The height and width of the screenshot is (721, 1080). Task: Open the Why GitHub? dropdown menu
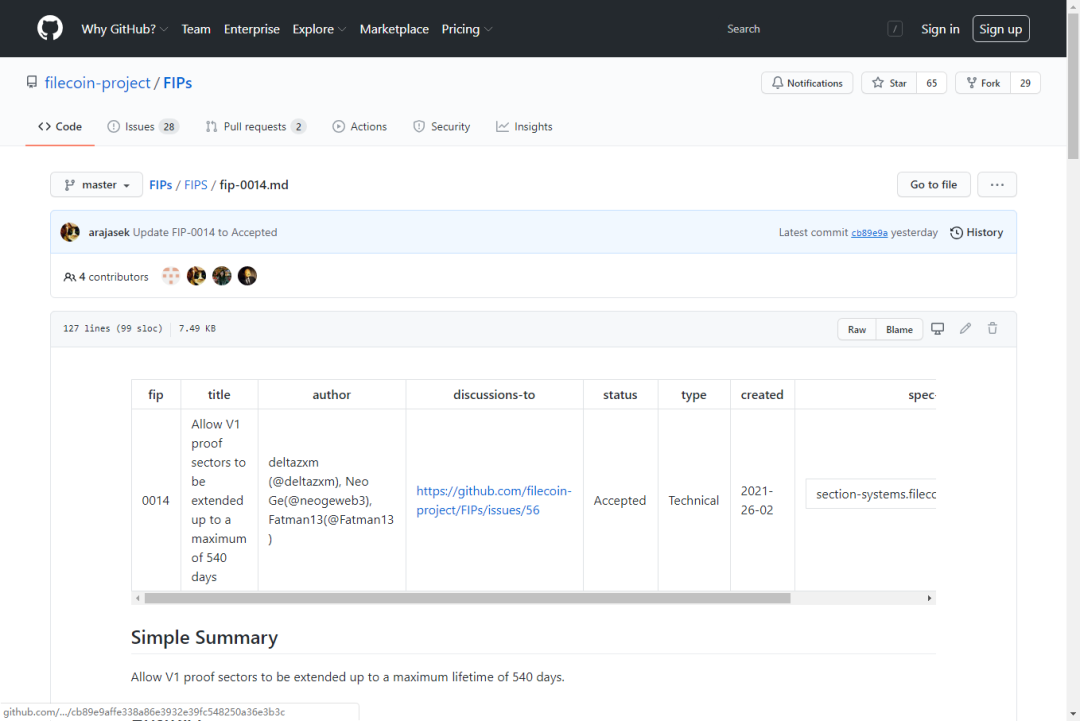(x=125, y=29)
